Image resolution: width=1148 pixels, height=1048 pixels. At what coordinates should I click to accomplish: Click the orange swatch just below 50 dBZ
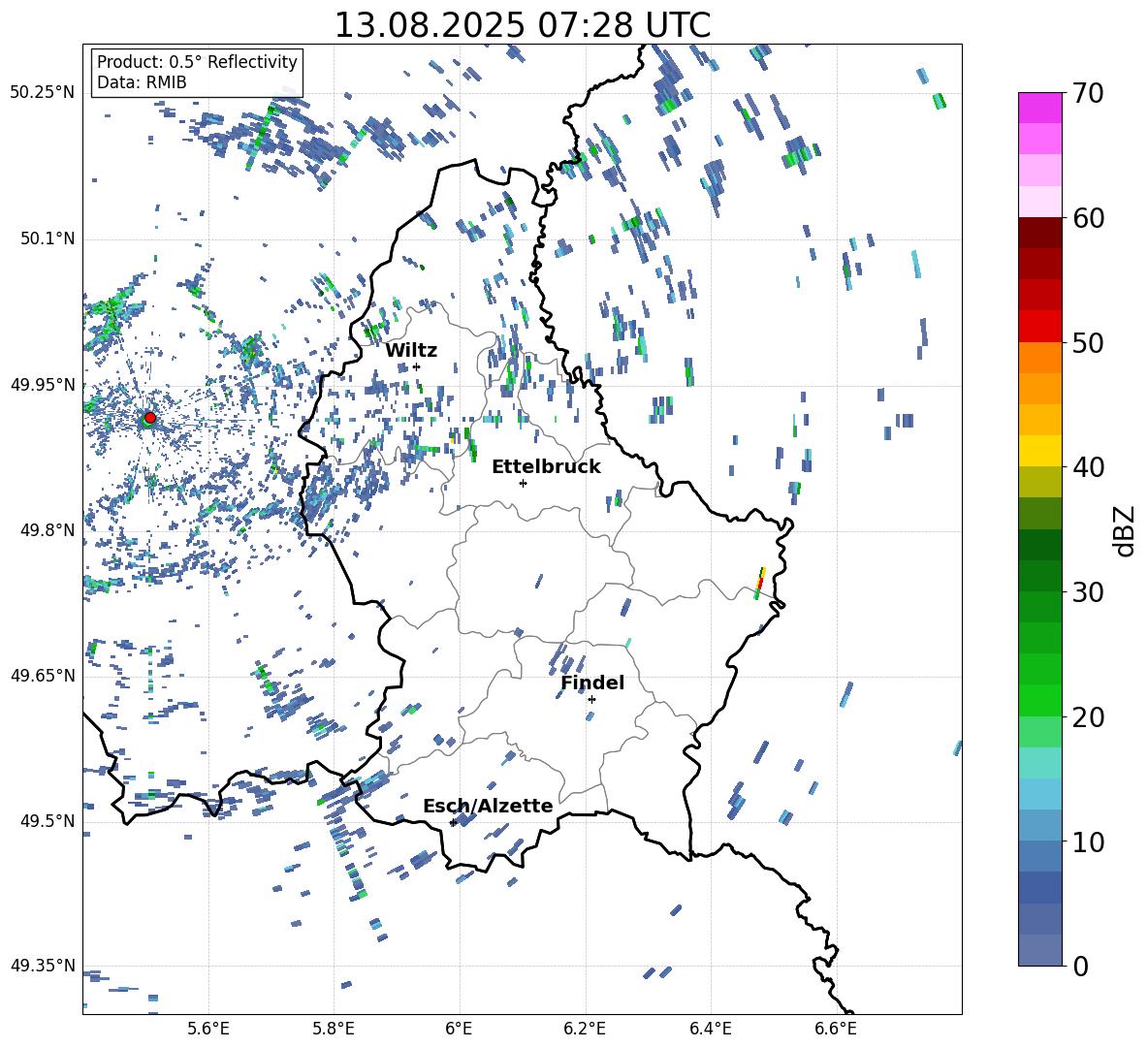(x=1040, y=358)
